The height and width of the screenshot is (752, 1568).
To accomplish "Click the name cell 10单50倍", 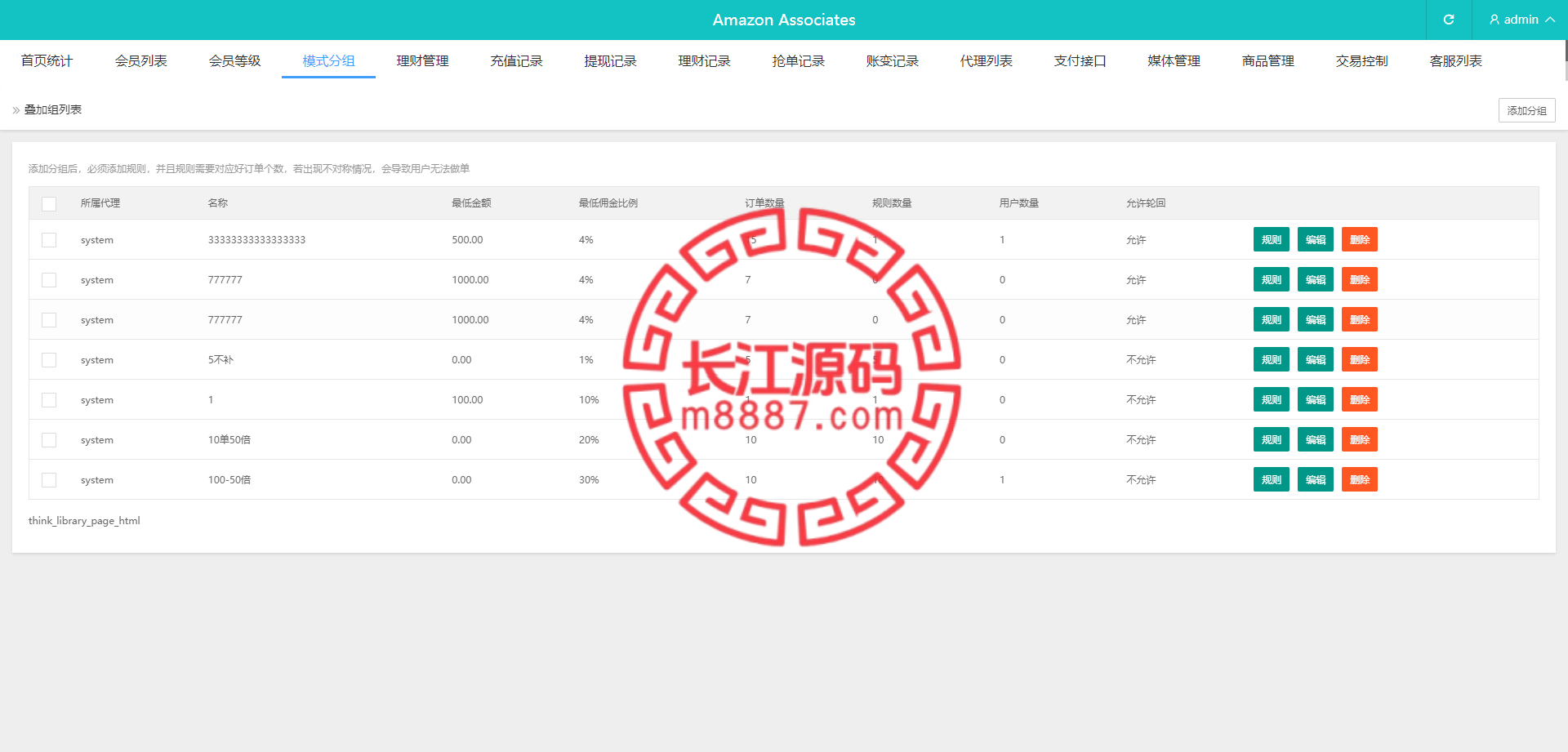I will pos(229,440).
